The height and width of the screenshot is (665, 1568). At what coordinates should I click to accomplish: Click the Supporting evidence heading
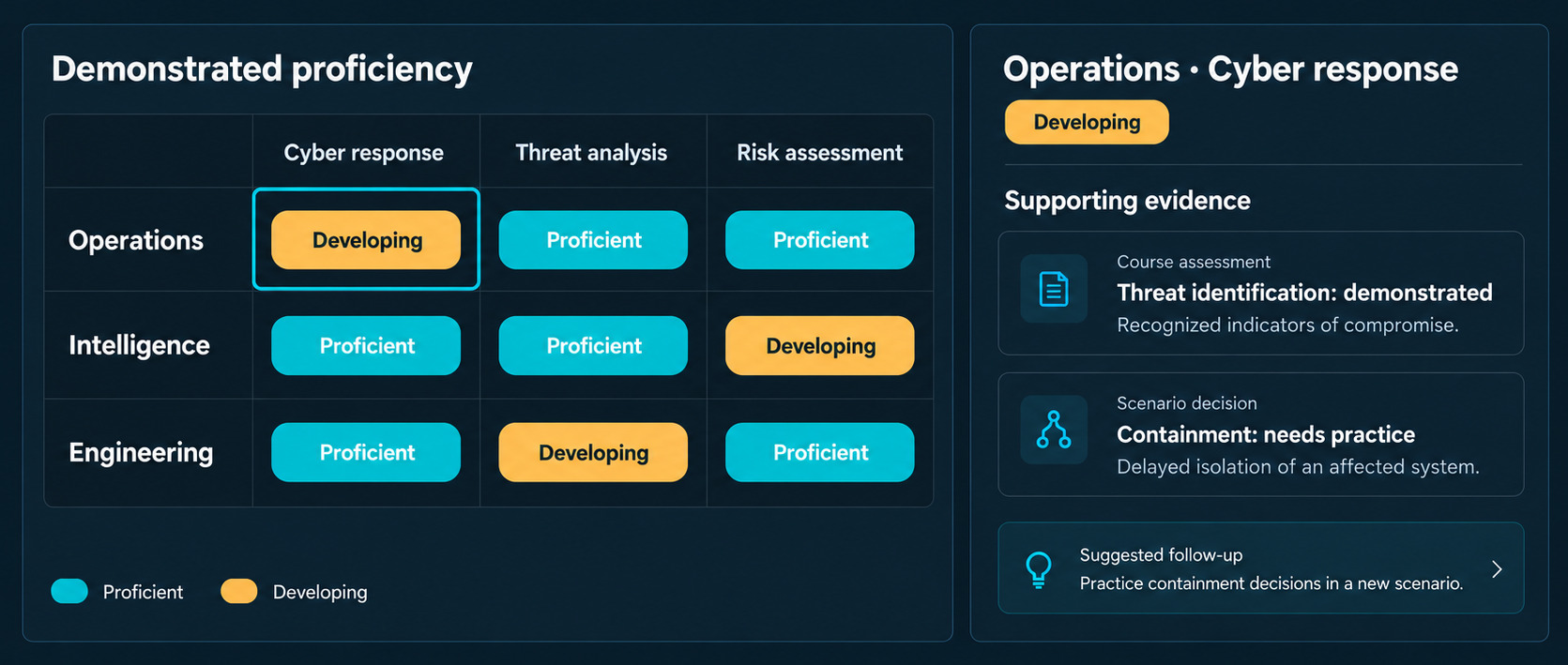click(x=1127, y=201)
